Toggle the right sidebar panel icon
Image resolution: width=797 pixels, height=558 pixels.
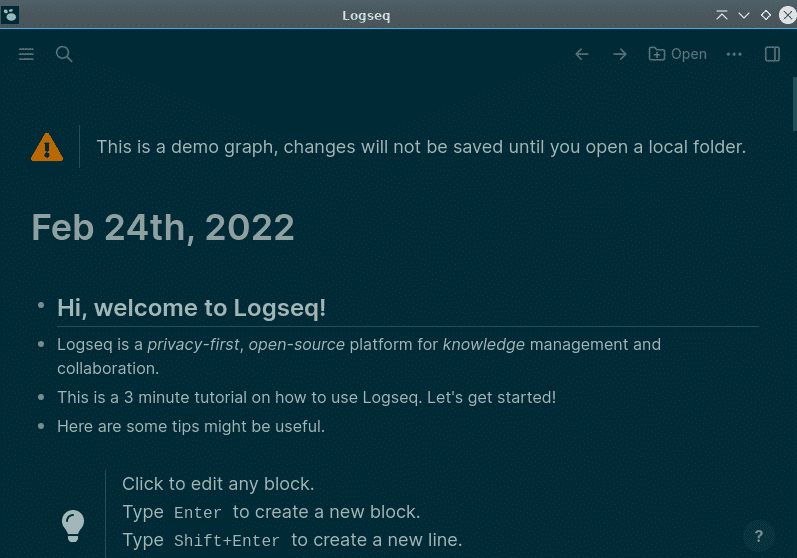point(772,54)
